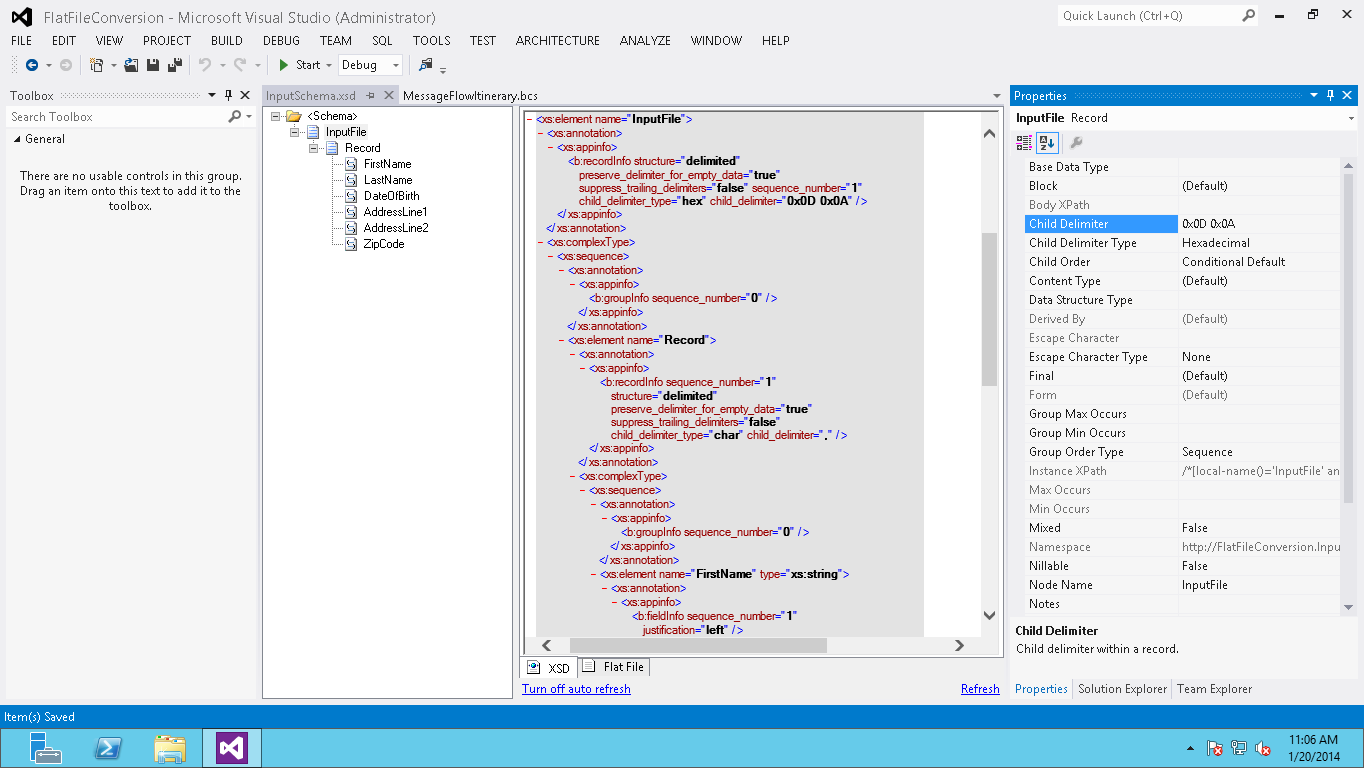
Task: Collapse the InputFile tree node
Action: click(x=295, y=132)
